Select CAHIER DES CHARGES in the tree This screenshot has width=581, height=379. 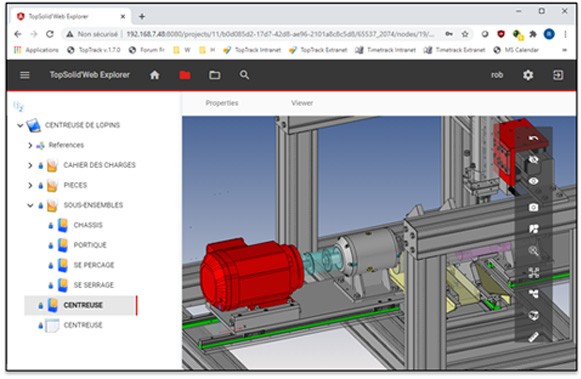click(99, 165)
